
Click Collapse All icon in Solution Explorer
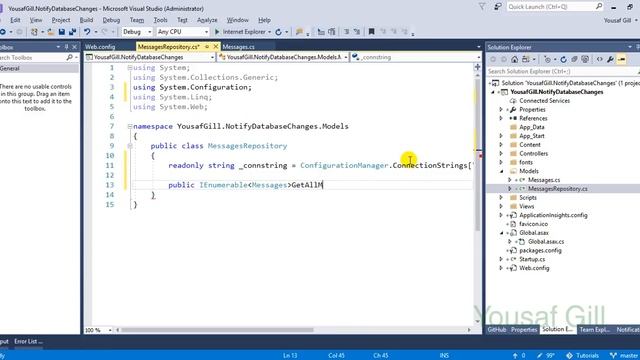tap(574, 60)
